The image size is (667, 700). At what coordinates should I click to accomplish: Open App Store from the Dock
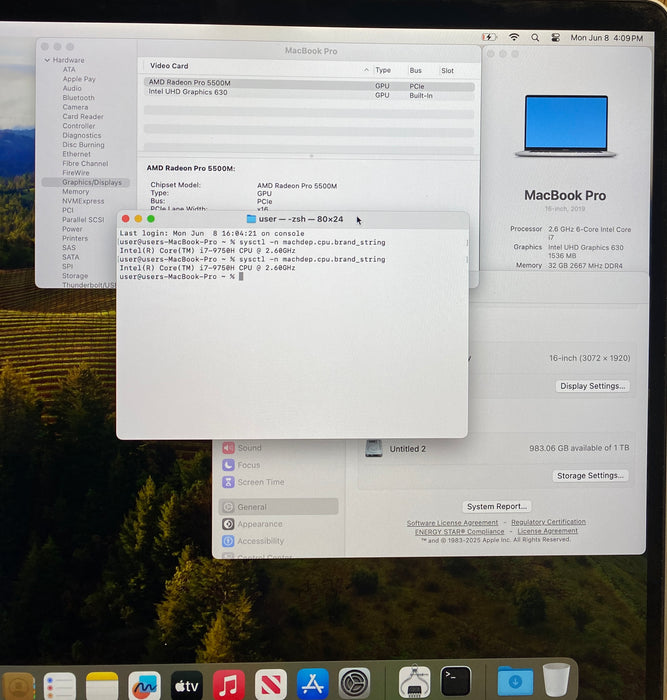pos(313,684)
